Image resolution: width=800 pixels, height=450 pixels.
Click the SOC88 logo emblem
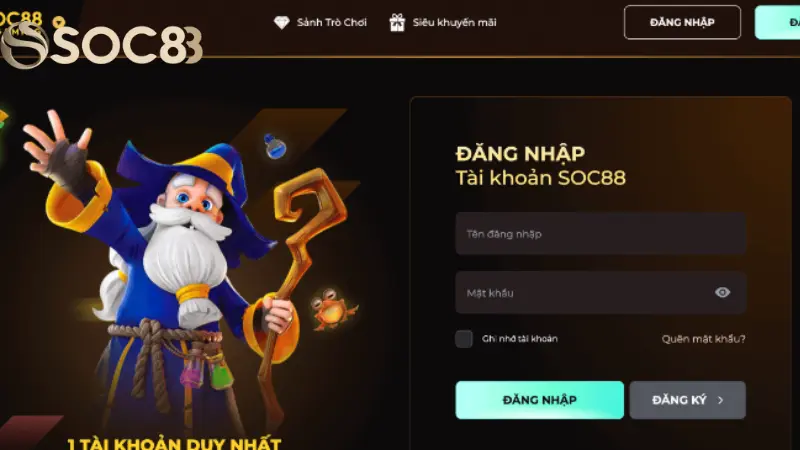(x=23, y=46)
